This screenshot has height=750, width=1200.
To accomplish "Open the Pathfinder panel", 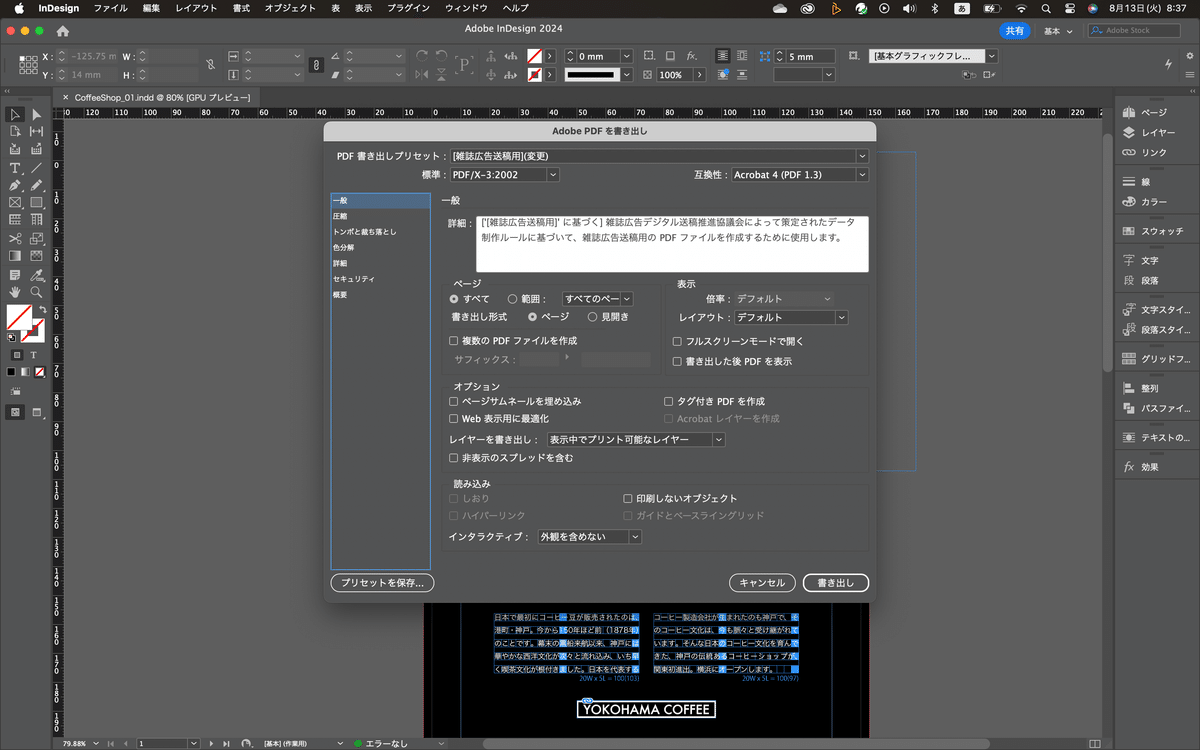I will (1154, 408).
